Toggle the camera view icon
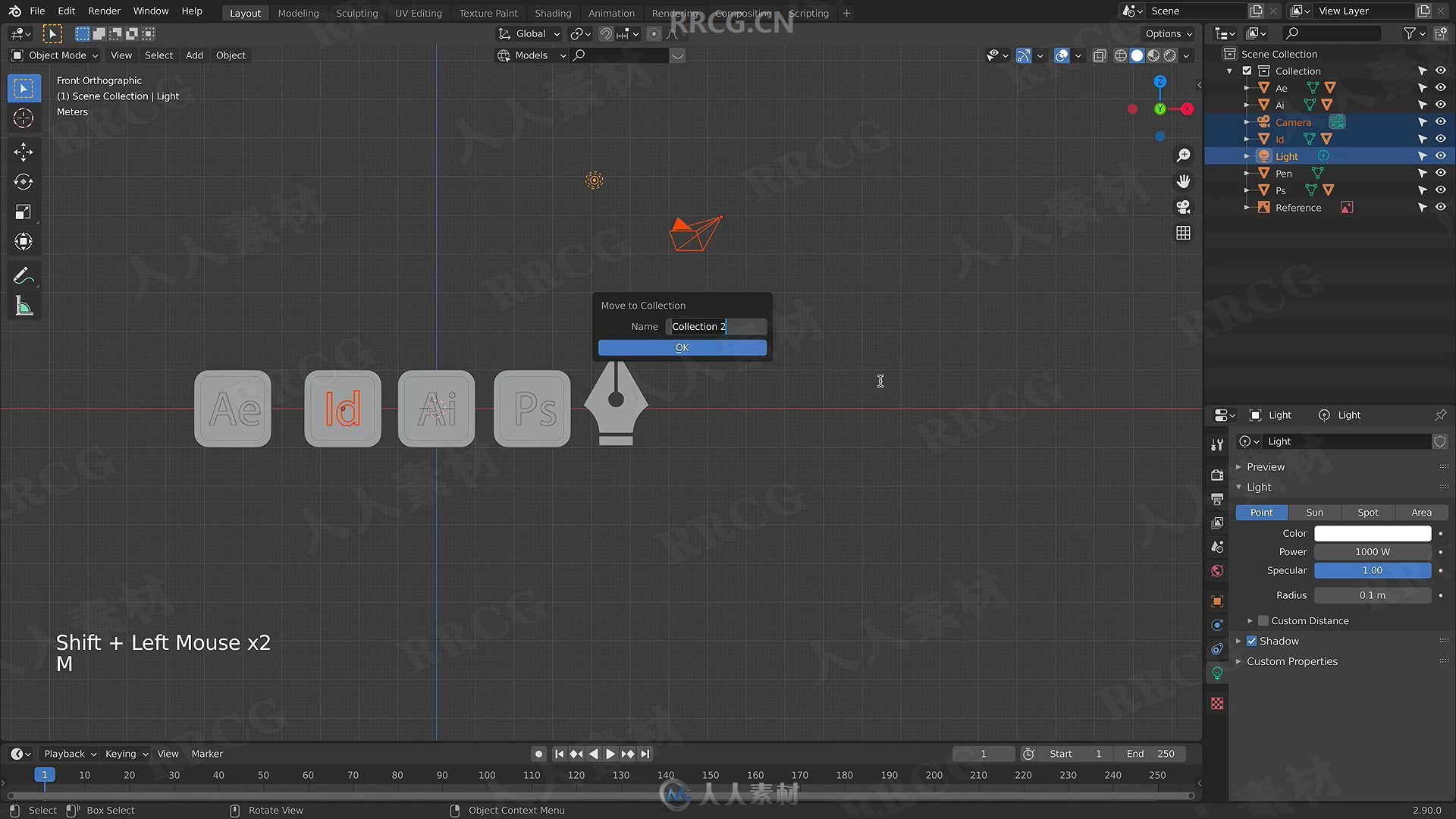1456x819 pixels. (1183, 207)
